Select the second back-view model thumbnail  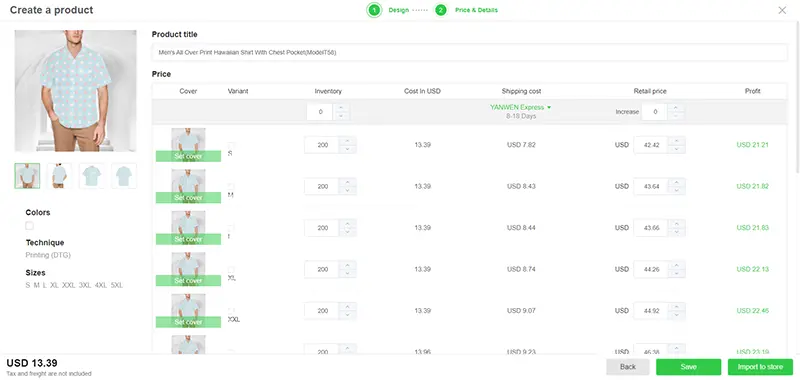[59, 176]
